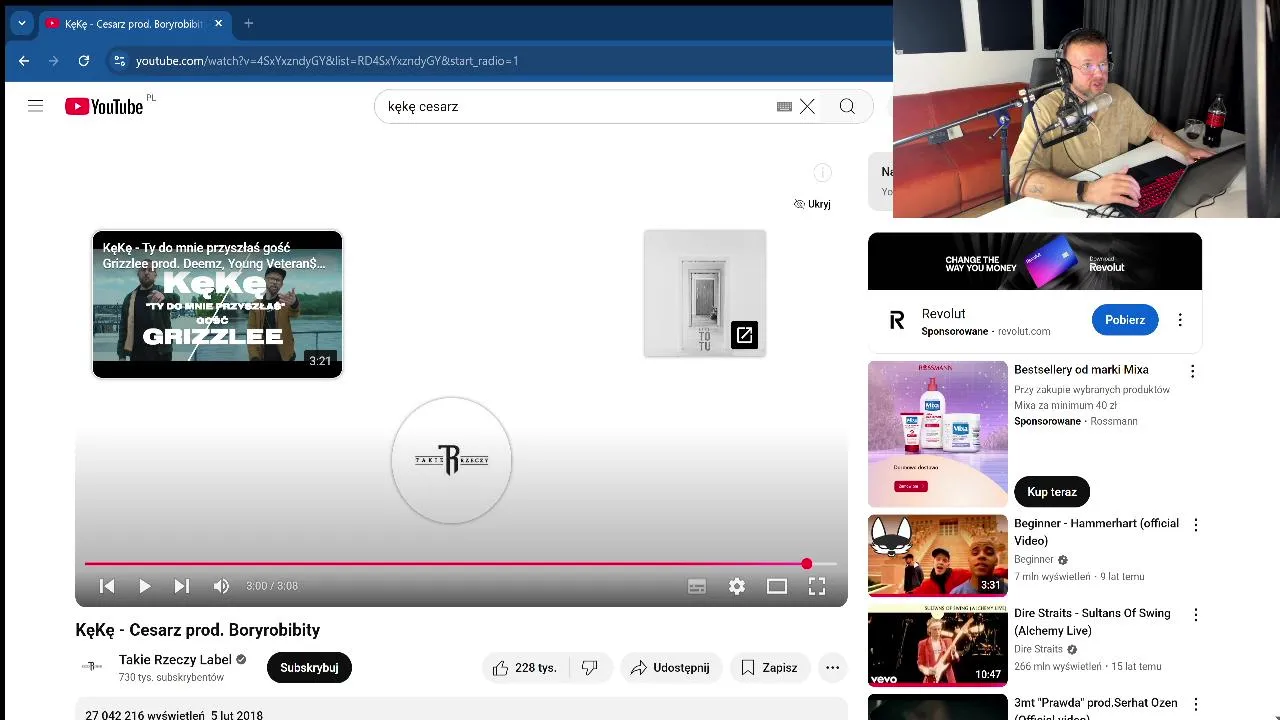This screenshot has width=1280, height=720.
Task: Open the tab search dropdown arrow
Action: click(21, 23)
